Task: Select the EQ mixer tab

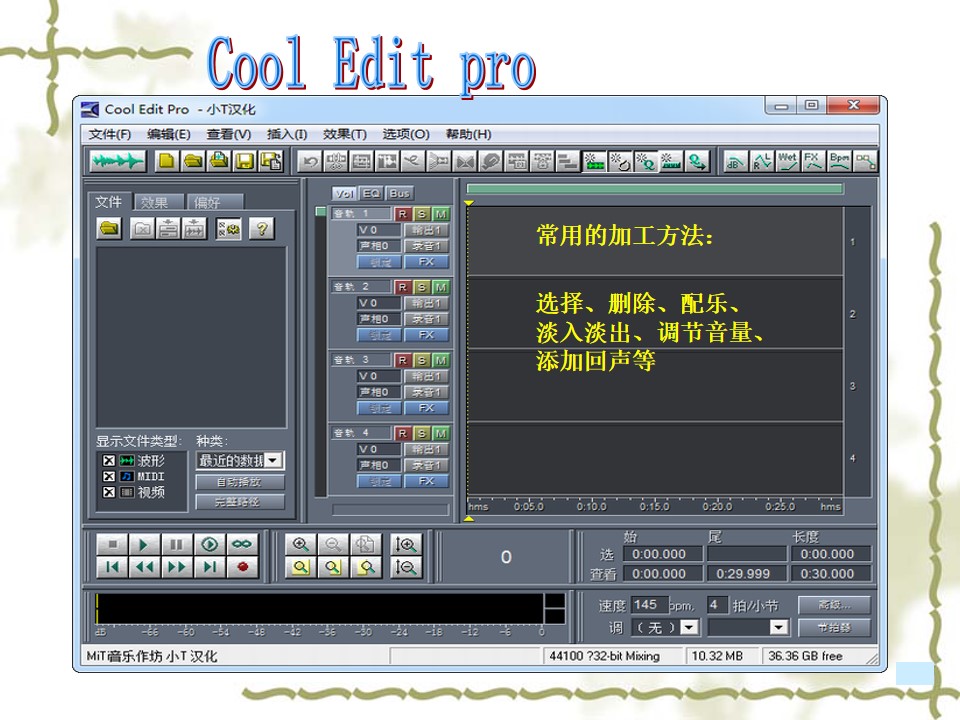Action: coord(371,193)
